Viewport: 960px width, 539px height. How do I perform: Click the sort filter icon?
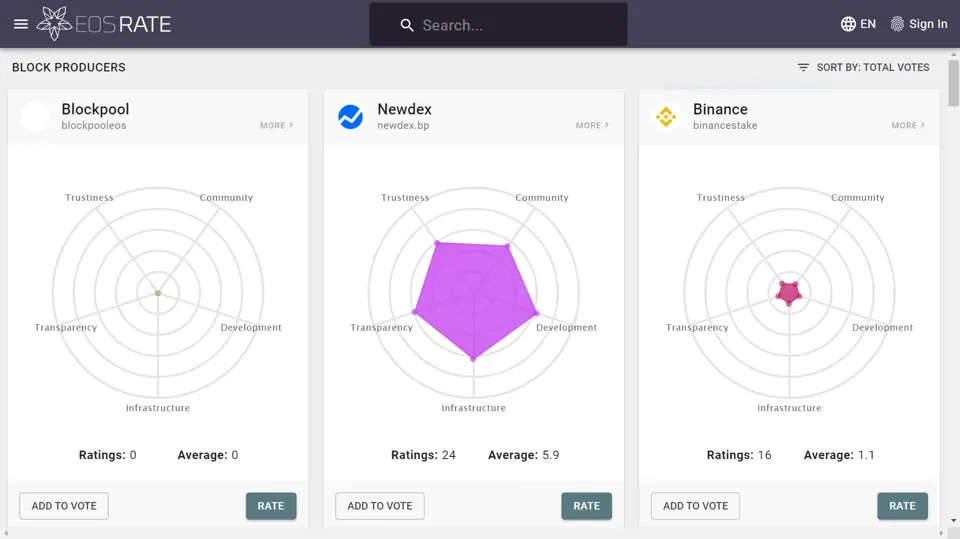(x=803, y=67)
